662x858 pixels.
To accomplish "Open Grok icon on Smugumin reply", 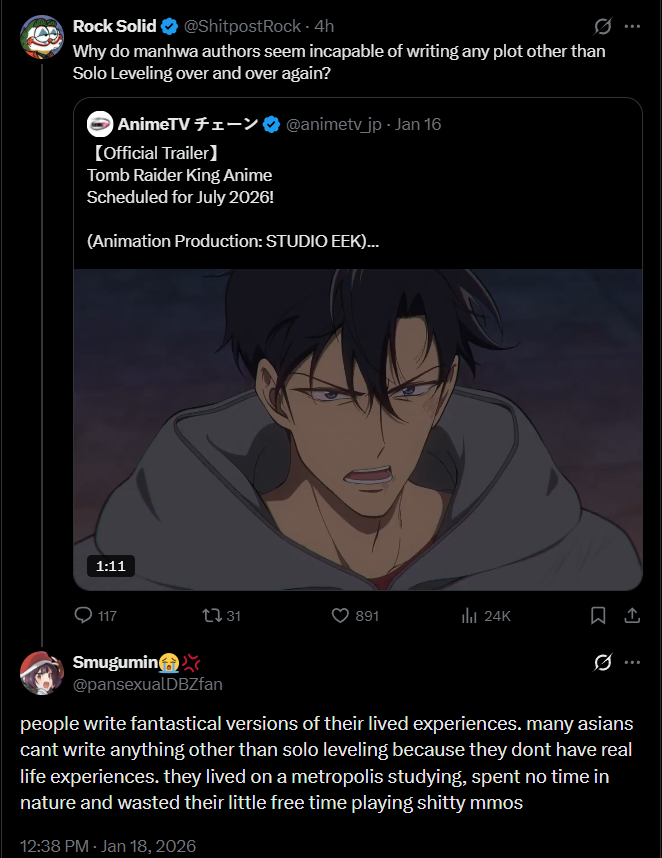I will point(603,663).
